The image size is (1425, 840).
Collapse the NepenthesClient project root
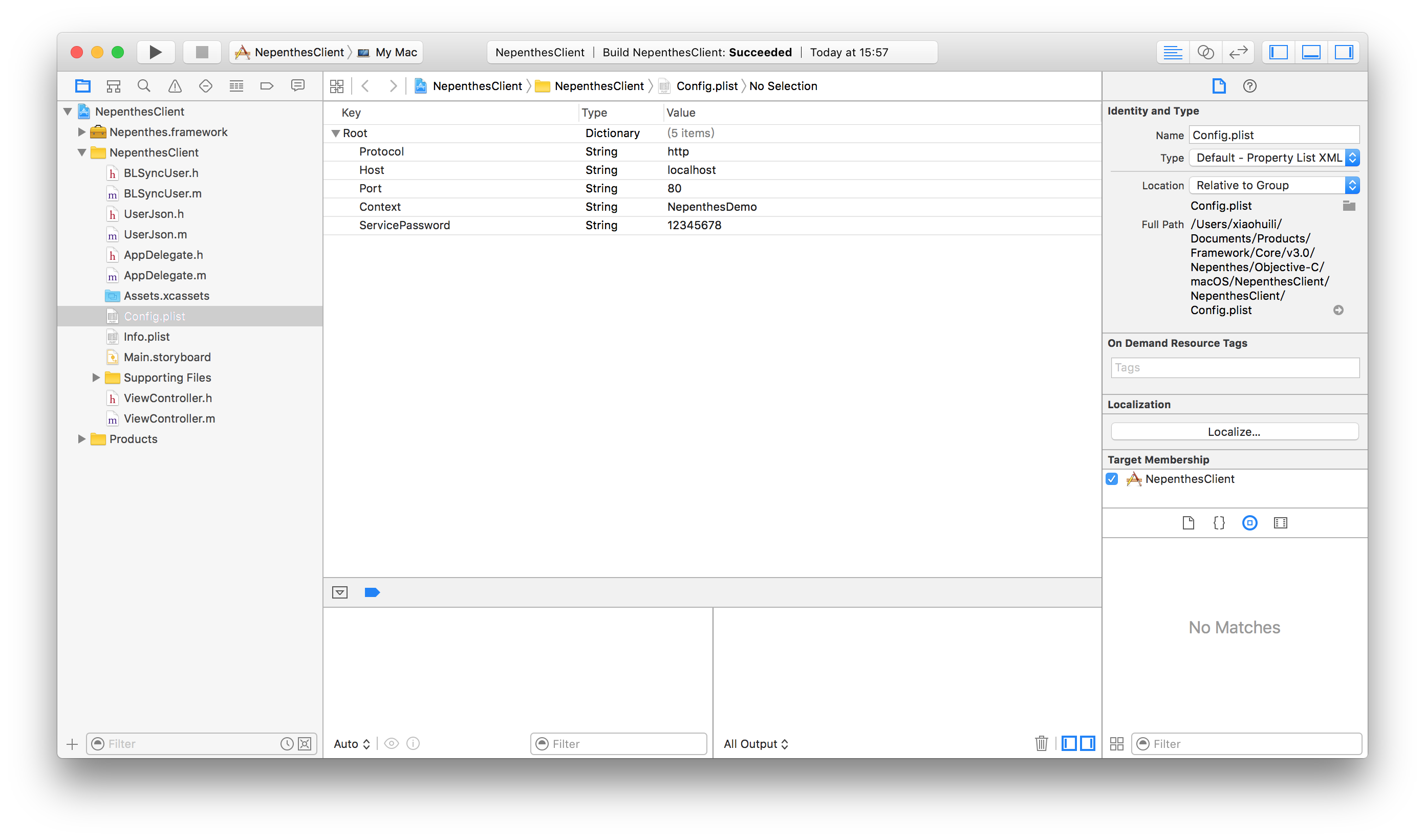[68, 112]
